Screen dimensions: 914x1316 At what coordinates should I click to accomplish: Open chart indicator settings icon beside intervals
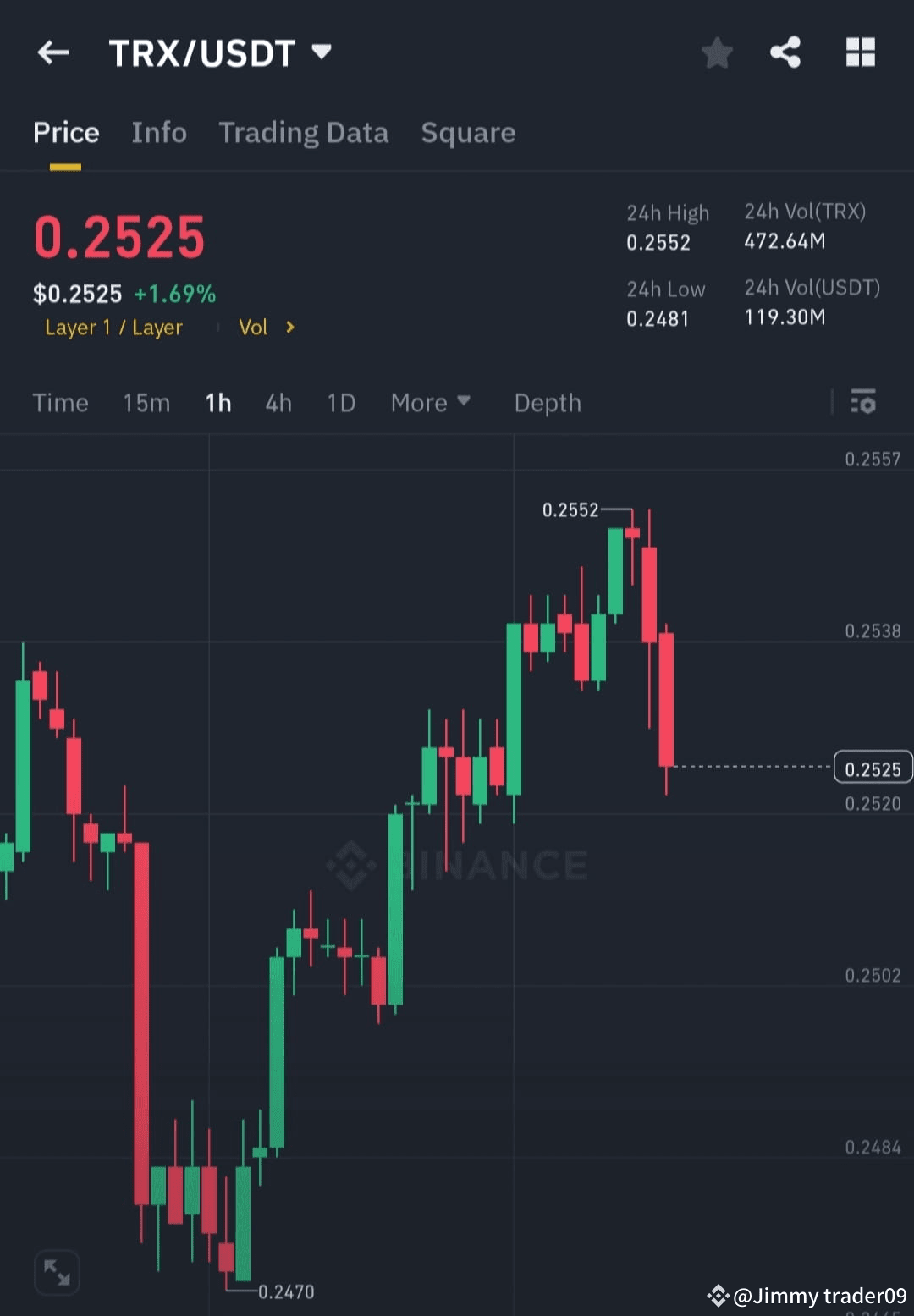click(863, 403)
